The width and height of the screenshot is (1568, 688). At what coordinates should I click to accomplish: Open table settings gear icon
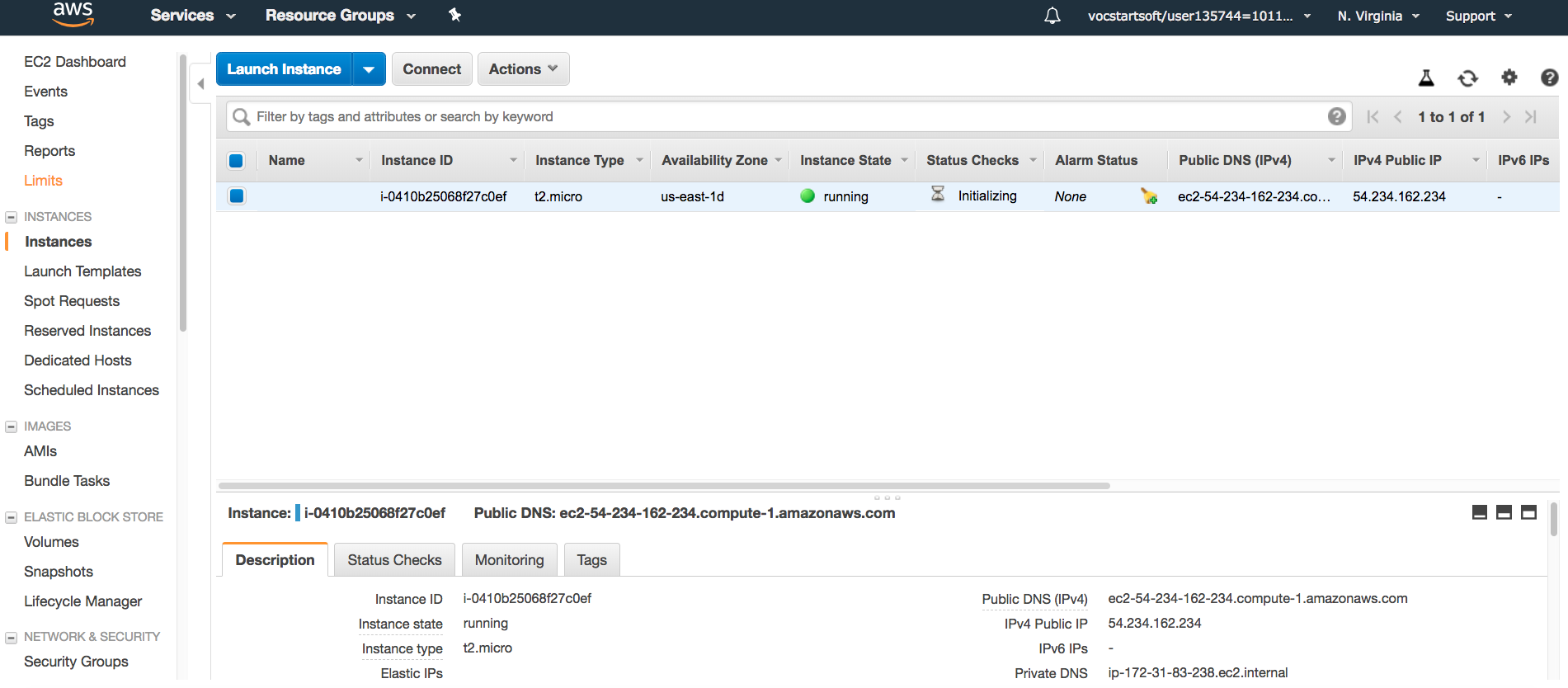click(x=1509, y=77)
